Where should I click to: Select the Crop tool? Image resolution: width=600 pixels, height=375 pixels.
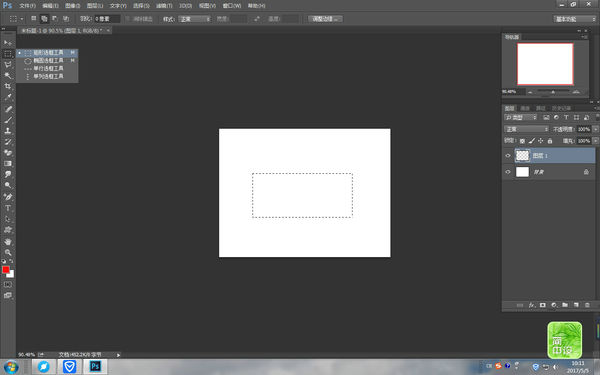[8, 86]
